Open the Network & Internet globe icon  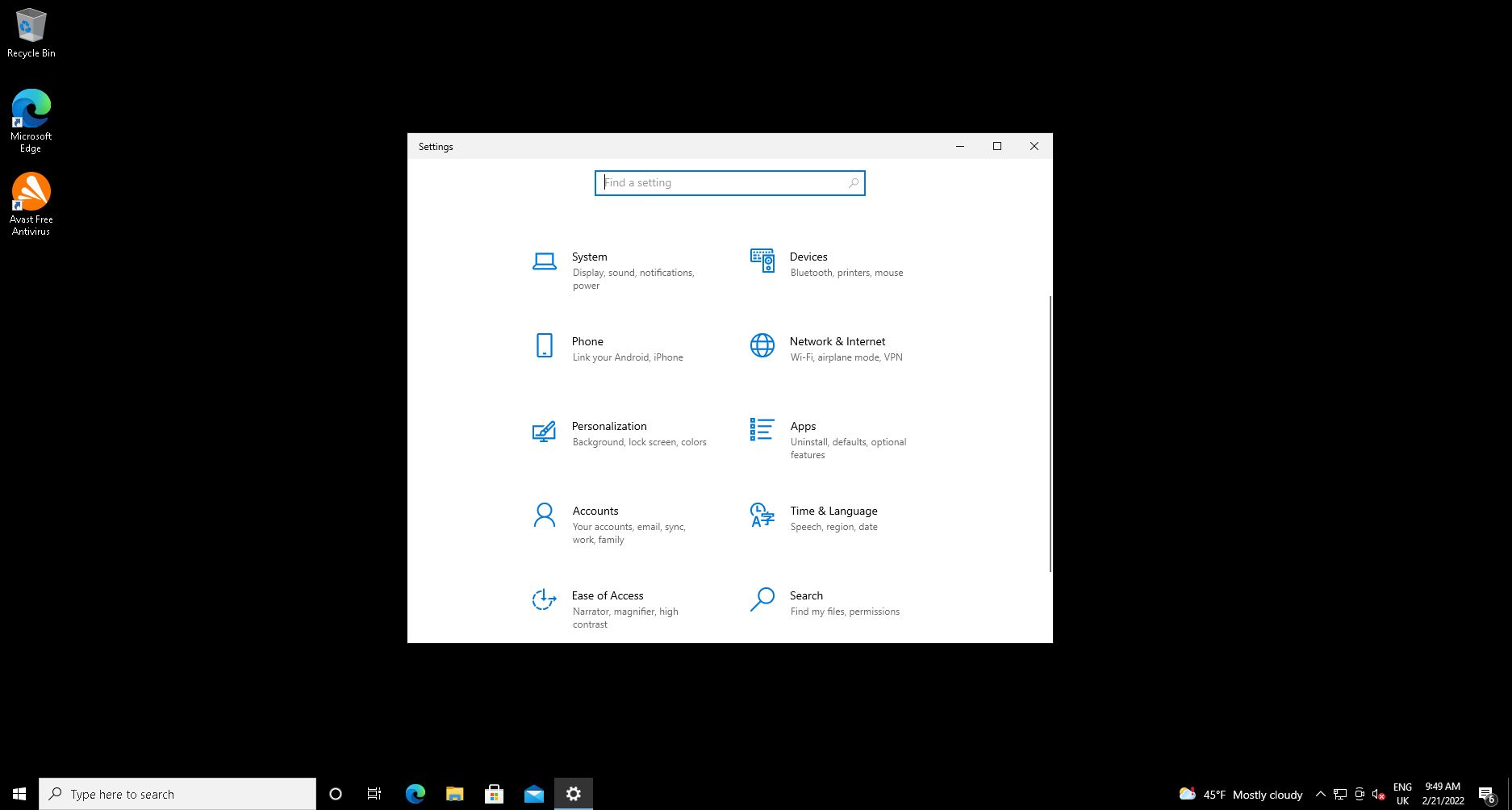[762, 345]
